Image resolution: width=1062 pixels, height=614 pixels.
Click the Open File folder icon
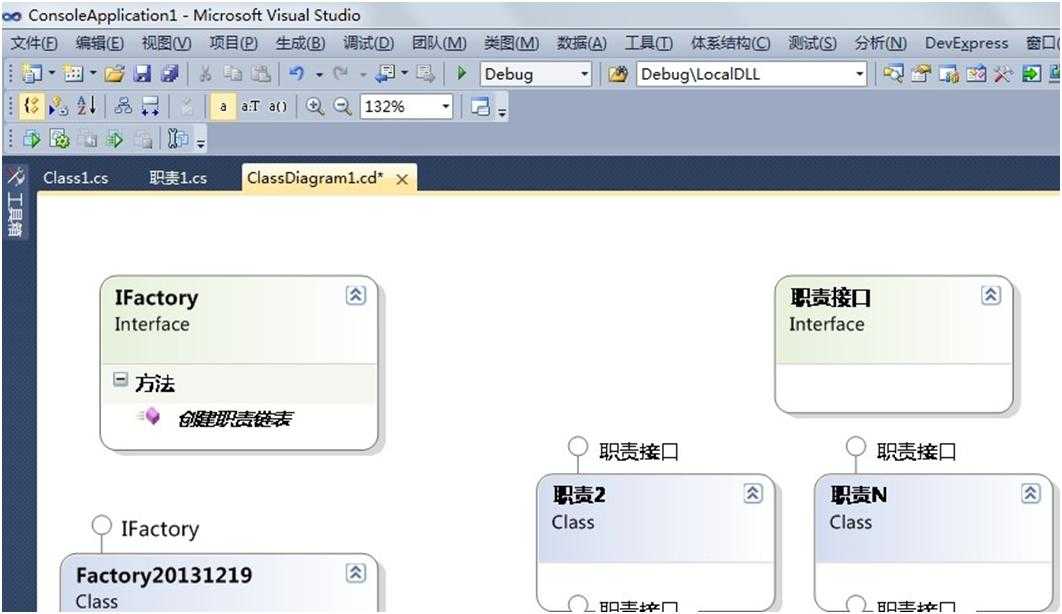tap(114, 73)
